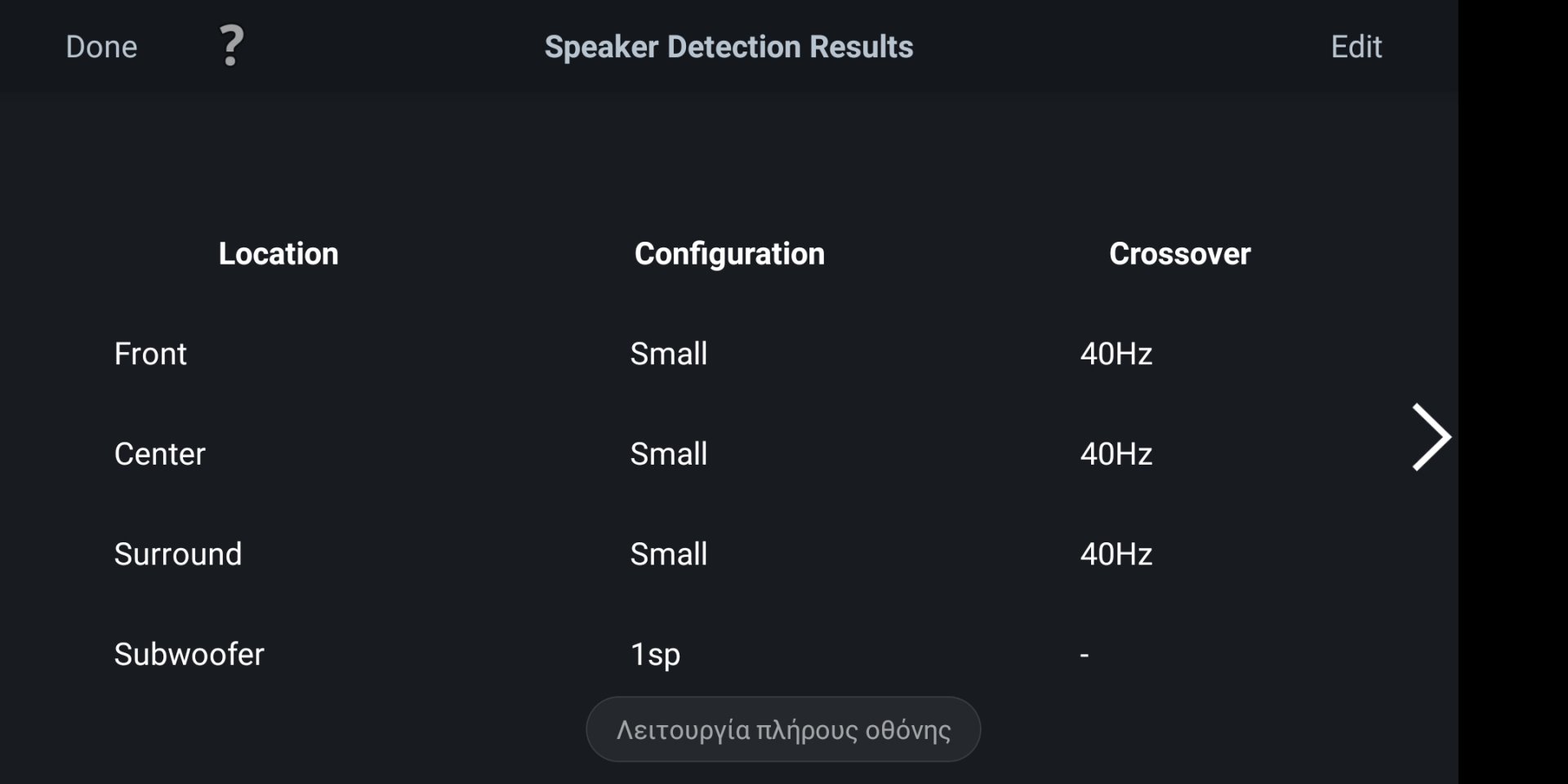Tap Edit to modify speaker settings
Viewport: 1568px width, 784px height.
click(x=1356, y=47)
